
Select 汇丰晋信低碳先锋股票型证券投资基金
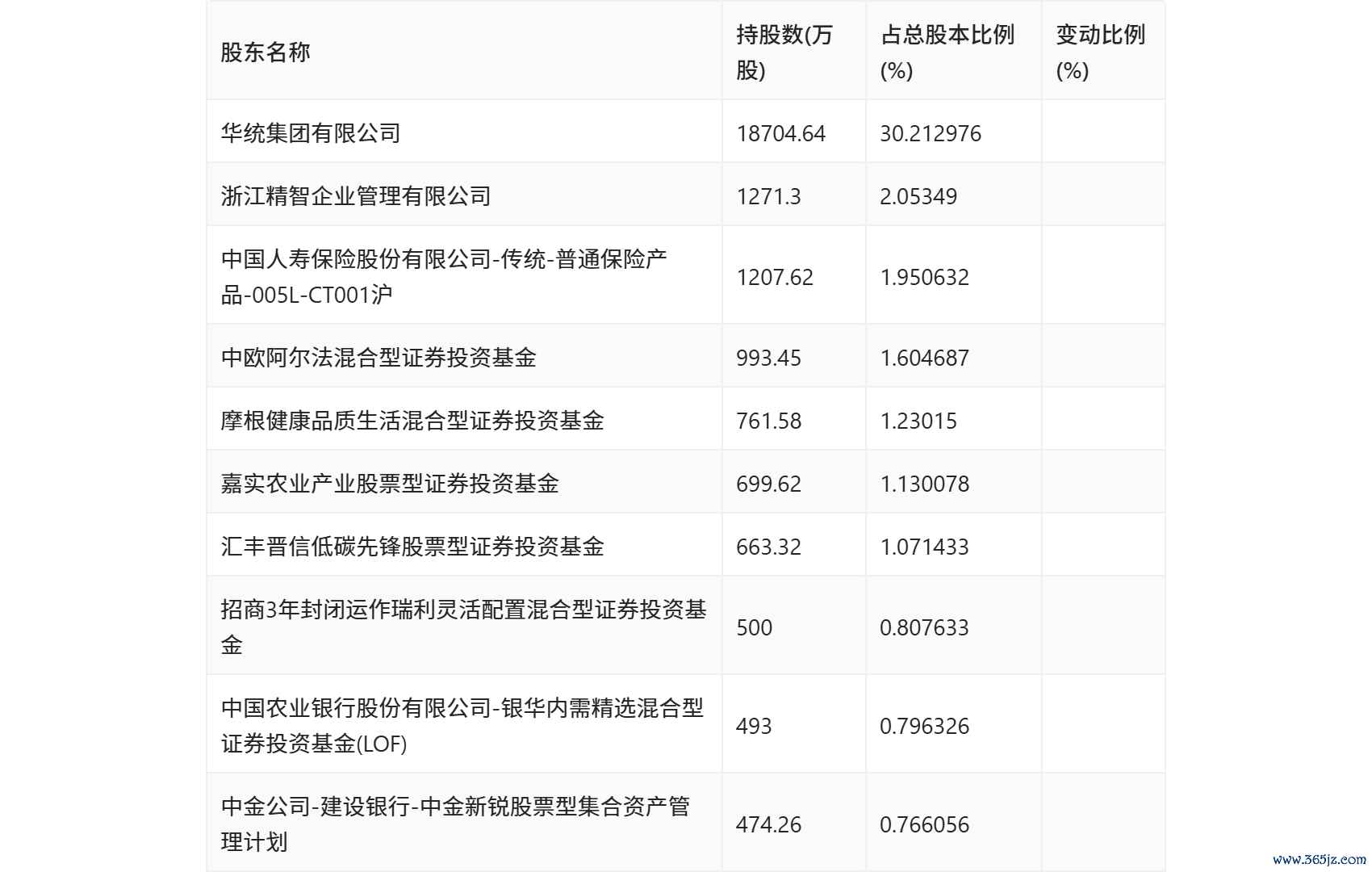412,547
